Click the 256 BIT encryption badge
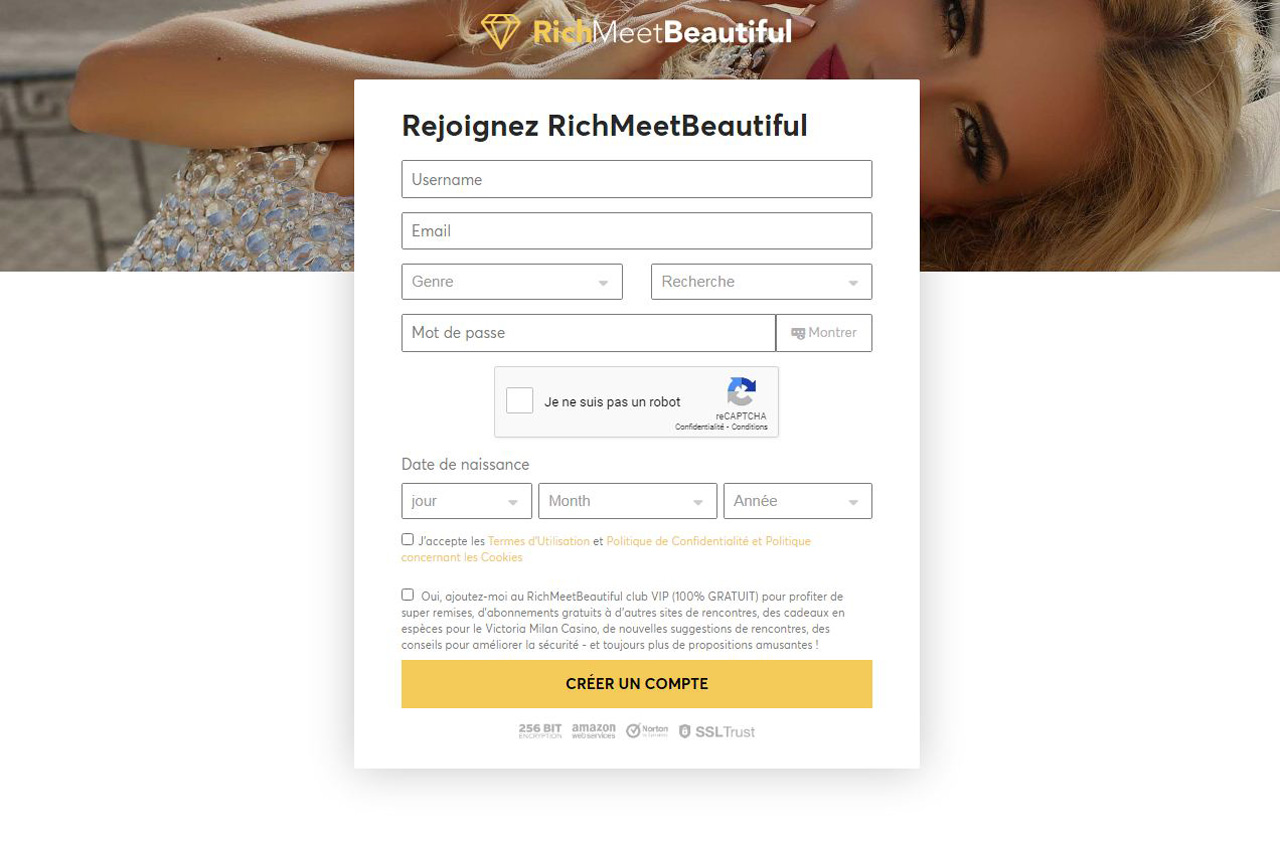Image resolution: width=1280 pixels, height=842 pixels. pyautogui.click(x=540, y=731)
